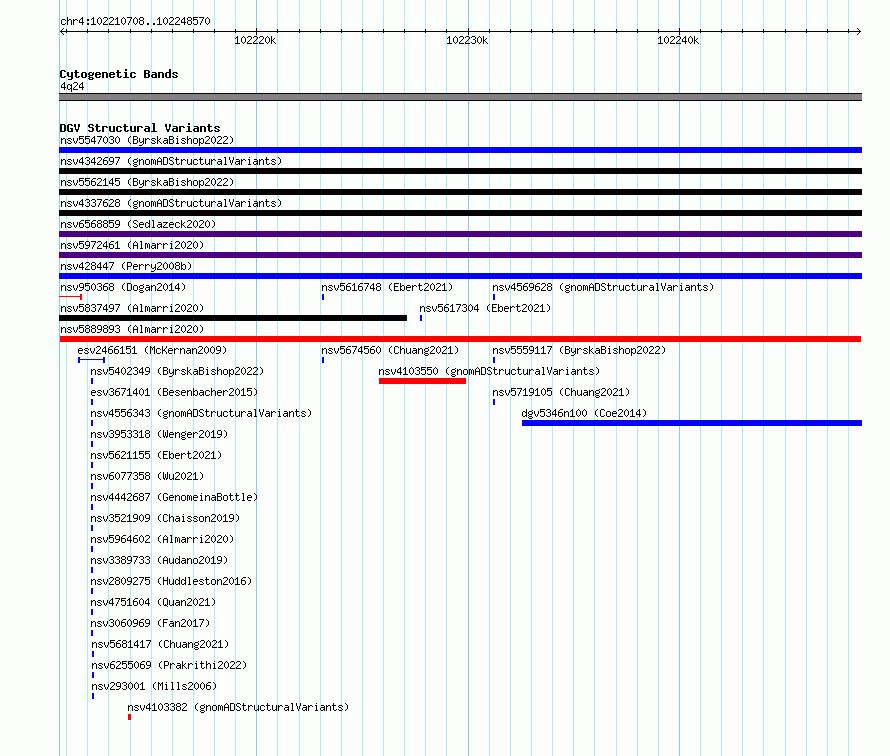
Task: Click the 102230k ruler tick label
Action: [467, 40]
